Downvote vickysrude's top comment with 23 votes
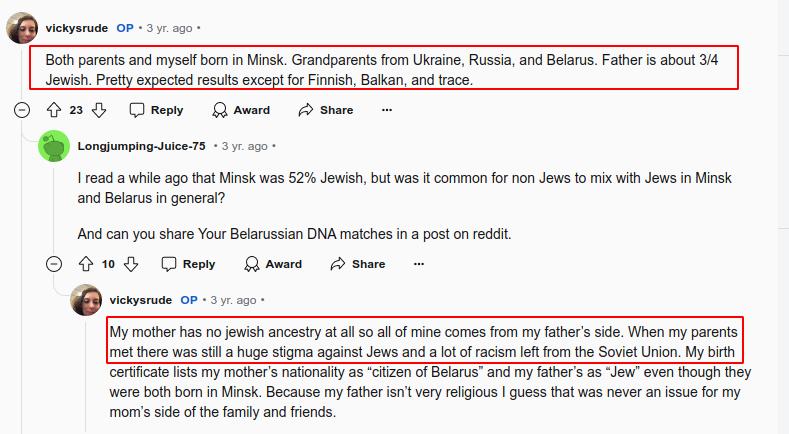The height and width of the screenshot is (434, 789). click(99, 110)
